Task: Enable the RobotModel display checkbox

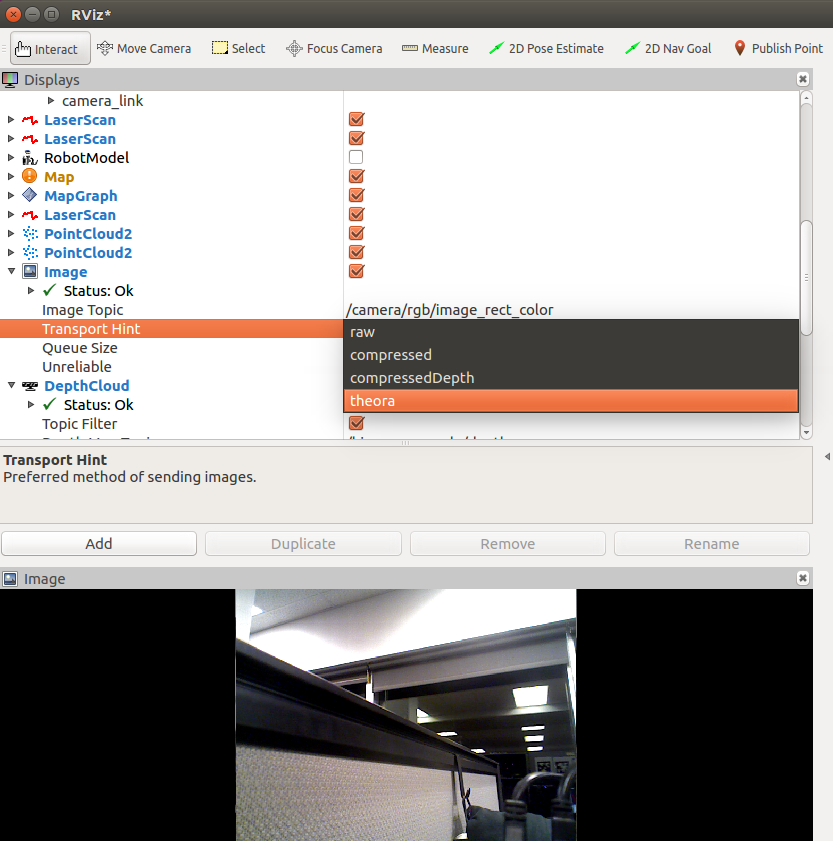Action: (356, 158)
